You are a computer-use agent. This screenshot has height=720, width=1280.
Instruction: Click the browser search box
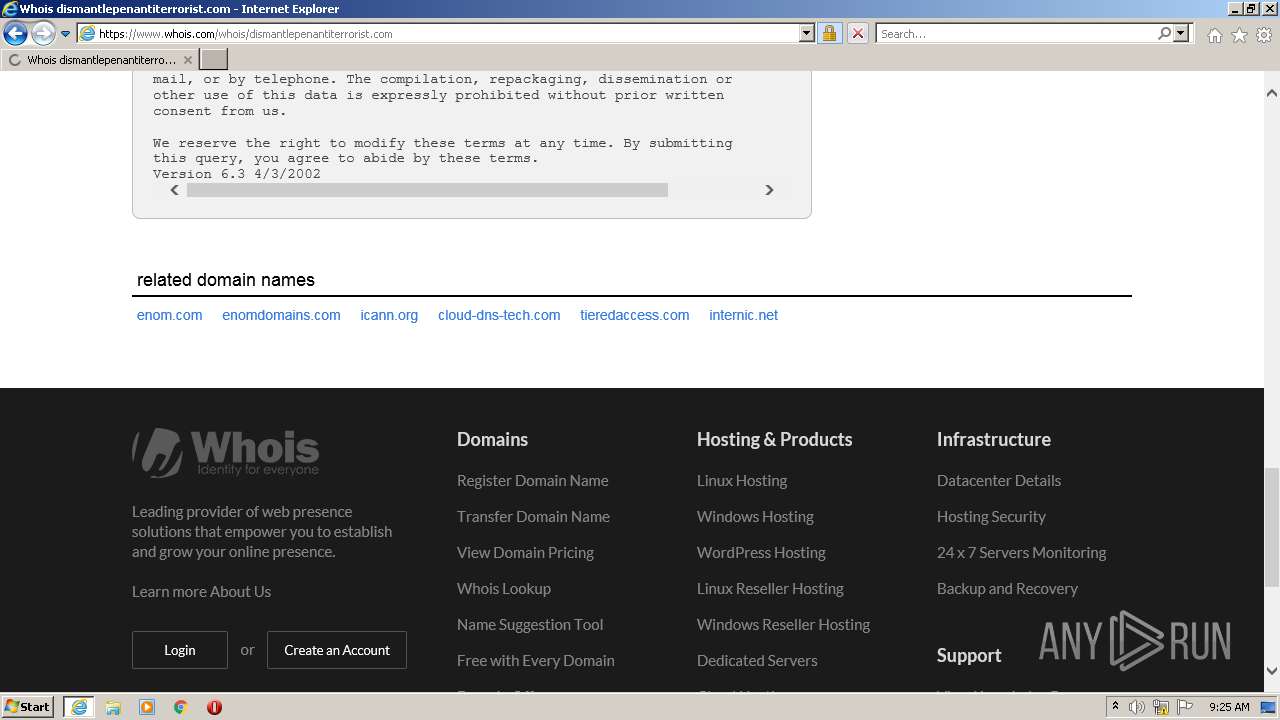(x=1015, y=34)
